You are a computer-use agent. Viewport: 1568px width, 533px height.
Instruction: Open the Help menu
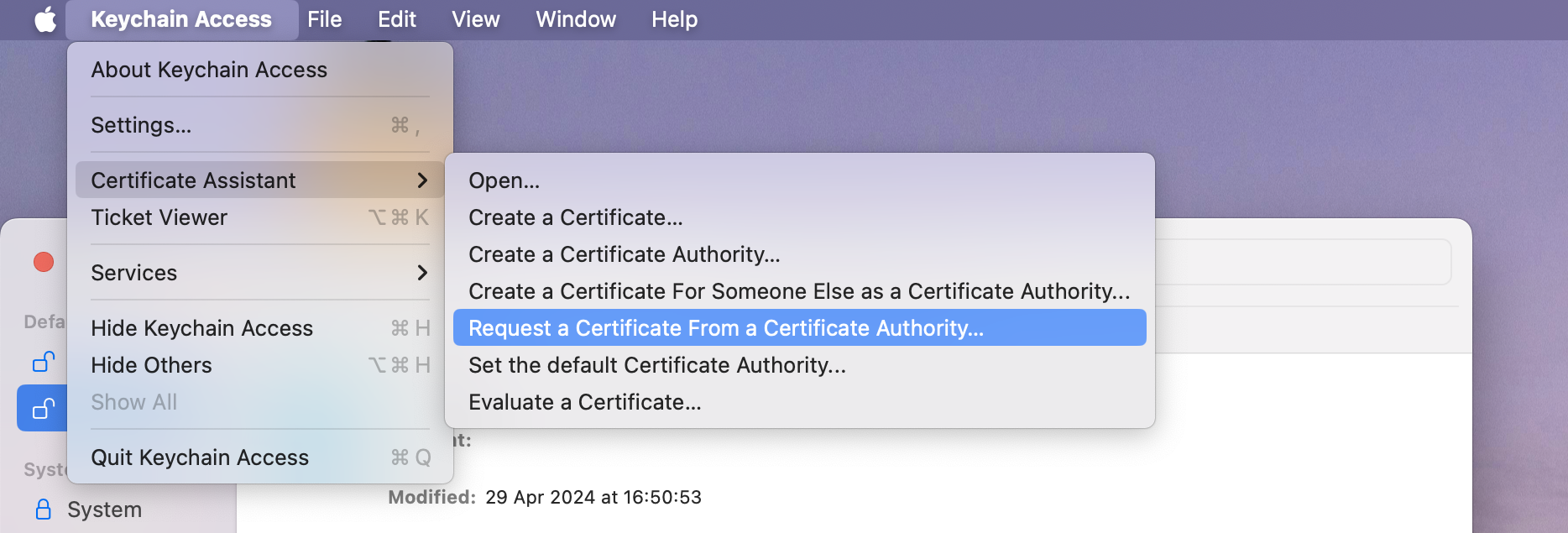(x=674, y=19)
